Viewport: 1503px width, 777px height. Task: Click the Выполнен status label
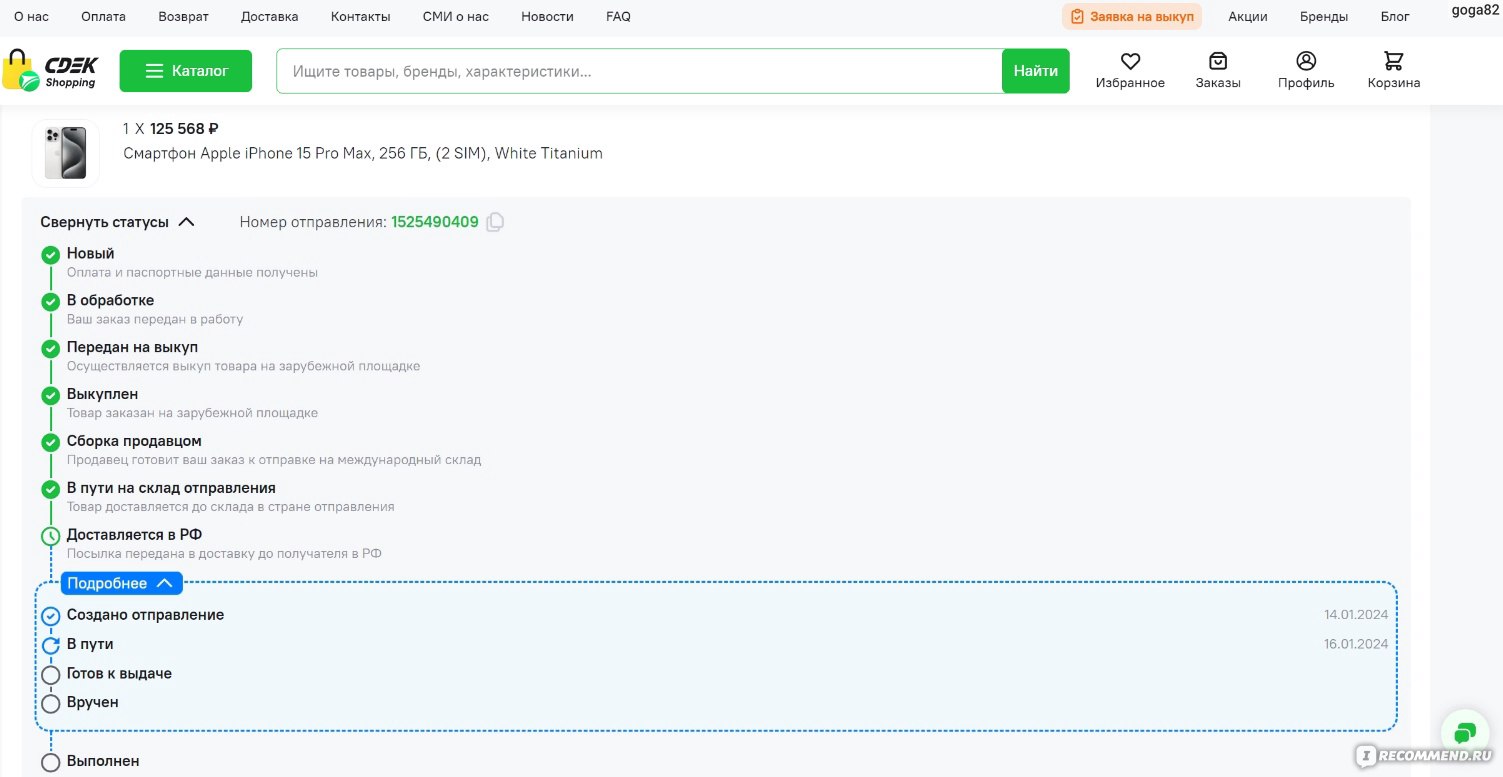click(x=103, y=761)
